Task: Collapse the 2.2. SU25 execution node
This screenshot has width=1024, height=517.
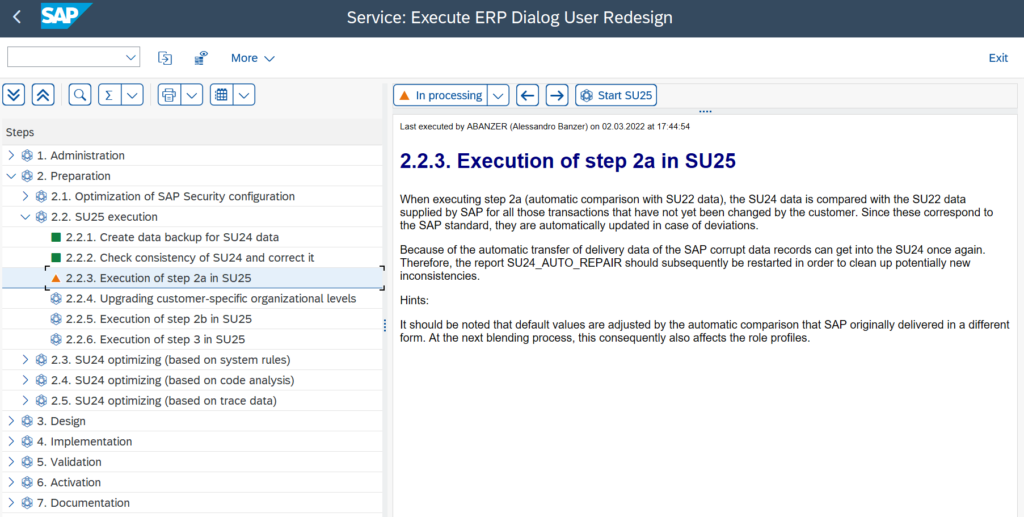Action: (x=25, y=217)
